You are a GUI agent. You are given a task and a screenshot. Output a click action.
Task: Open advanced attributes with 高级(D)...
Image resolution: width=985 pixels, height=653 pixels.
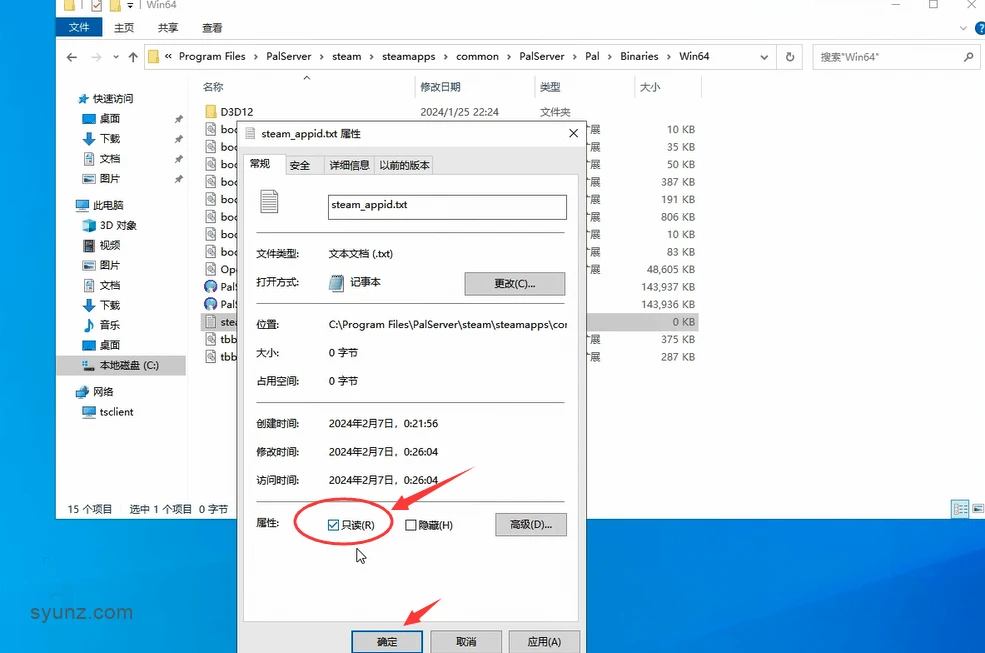(x=531, y=524)
